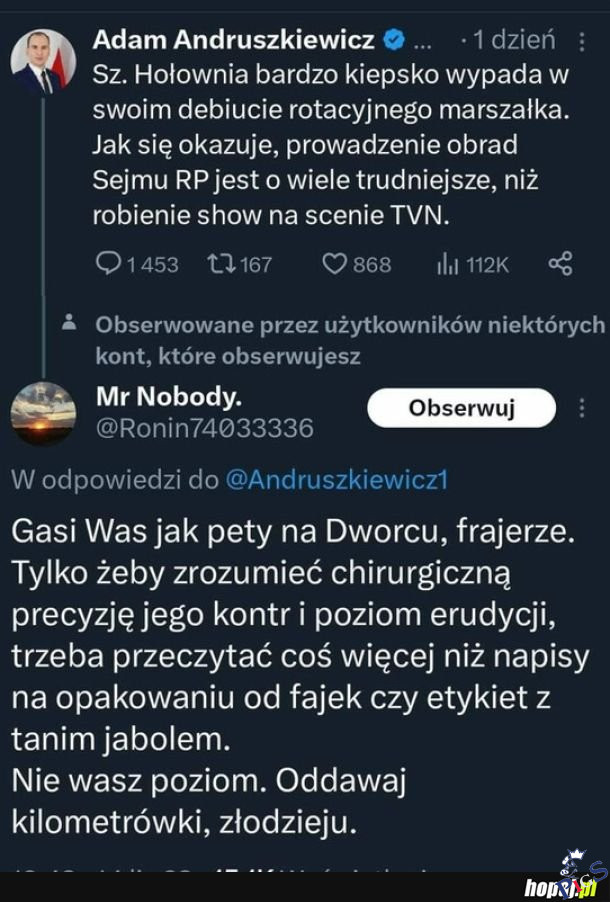Like the tweet with 868 hearts

(334, 264)
